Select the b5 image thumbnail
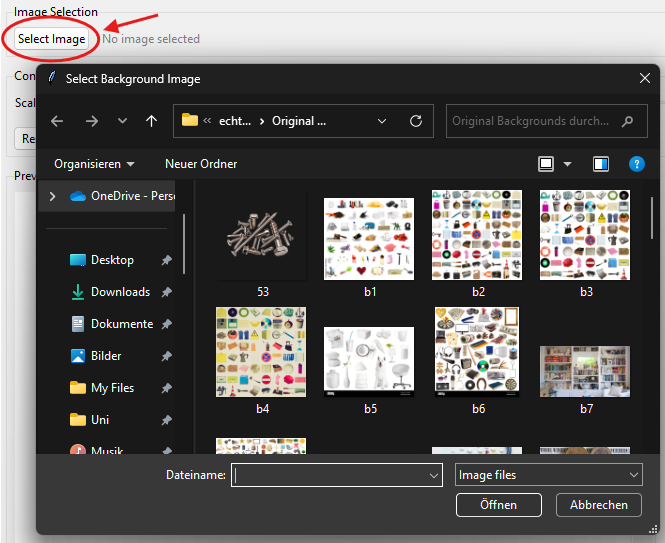The image size is (665, 543). click(369, 361)
